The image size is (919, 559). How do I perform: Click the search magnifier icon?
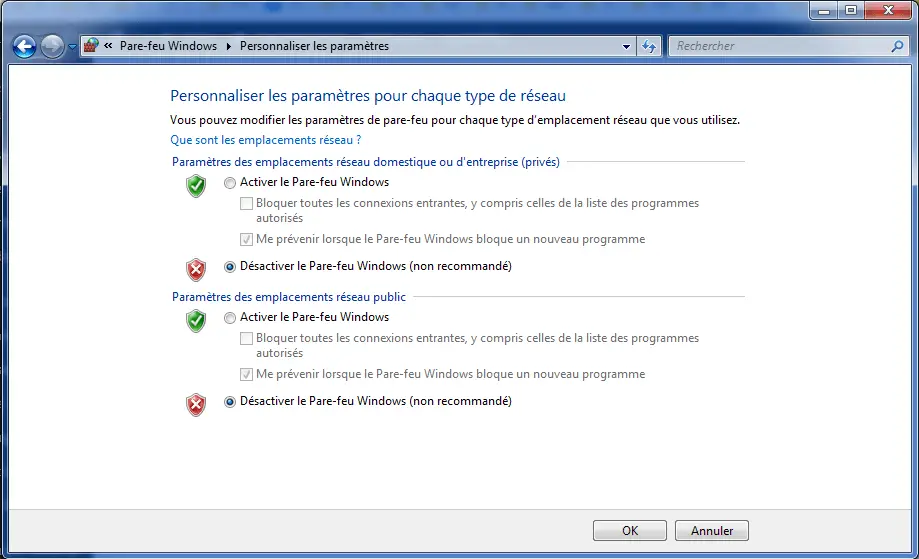tap(897, 46)
